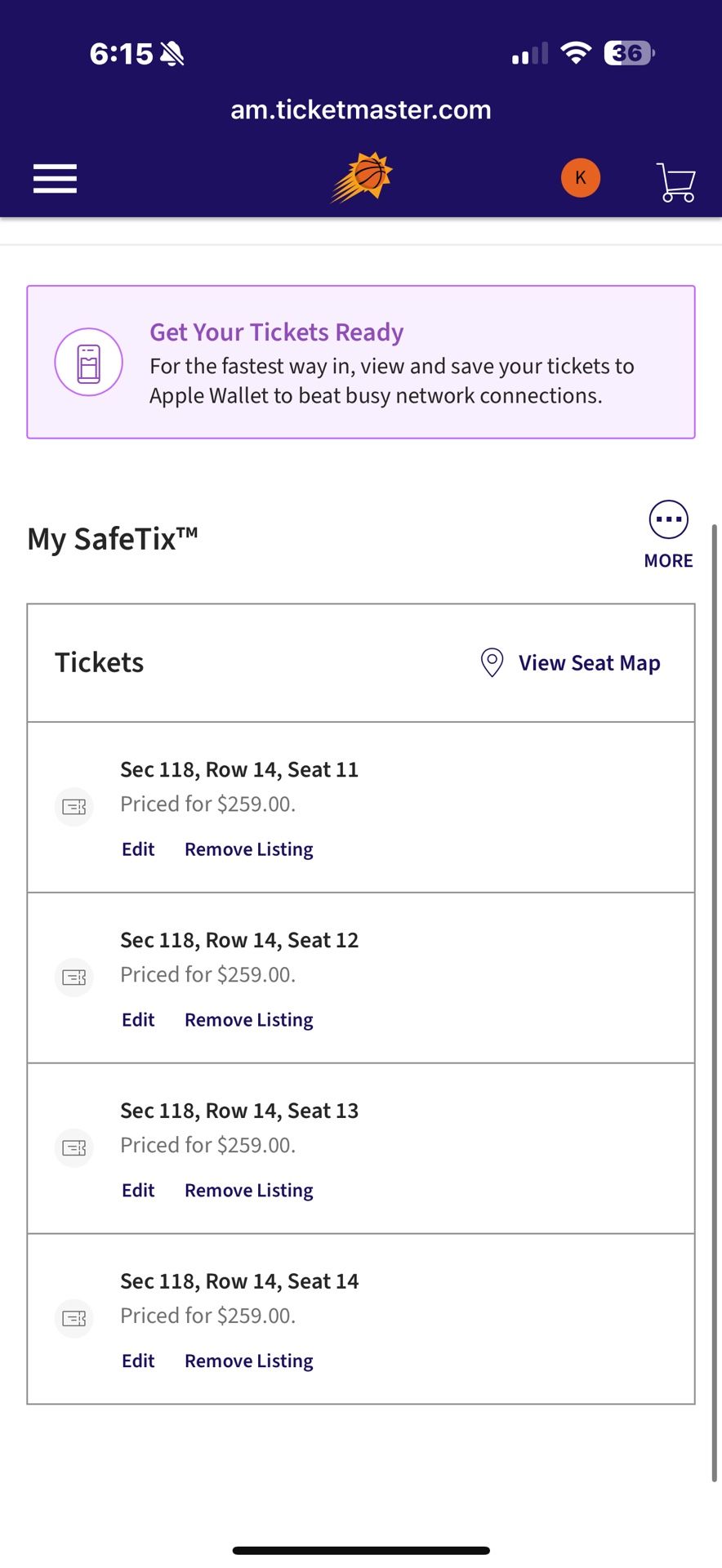Tap the Phoenix Suns team logo
Viewport: 722px width, 1568px height.
pyautogui.click(x=362, y=177)
